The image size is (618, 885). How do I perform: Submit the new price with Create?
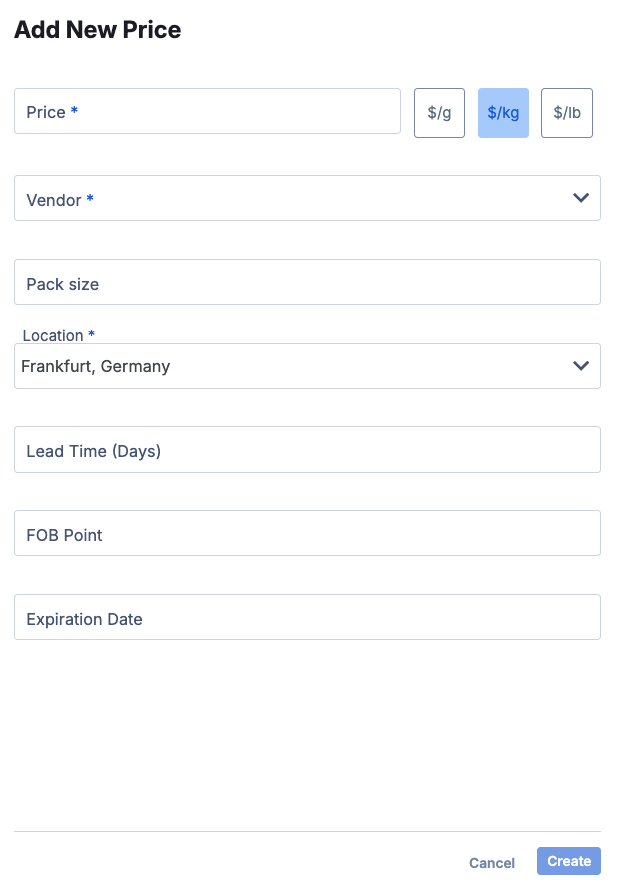568,861
